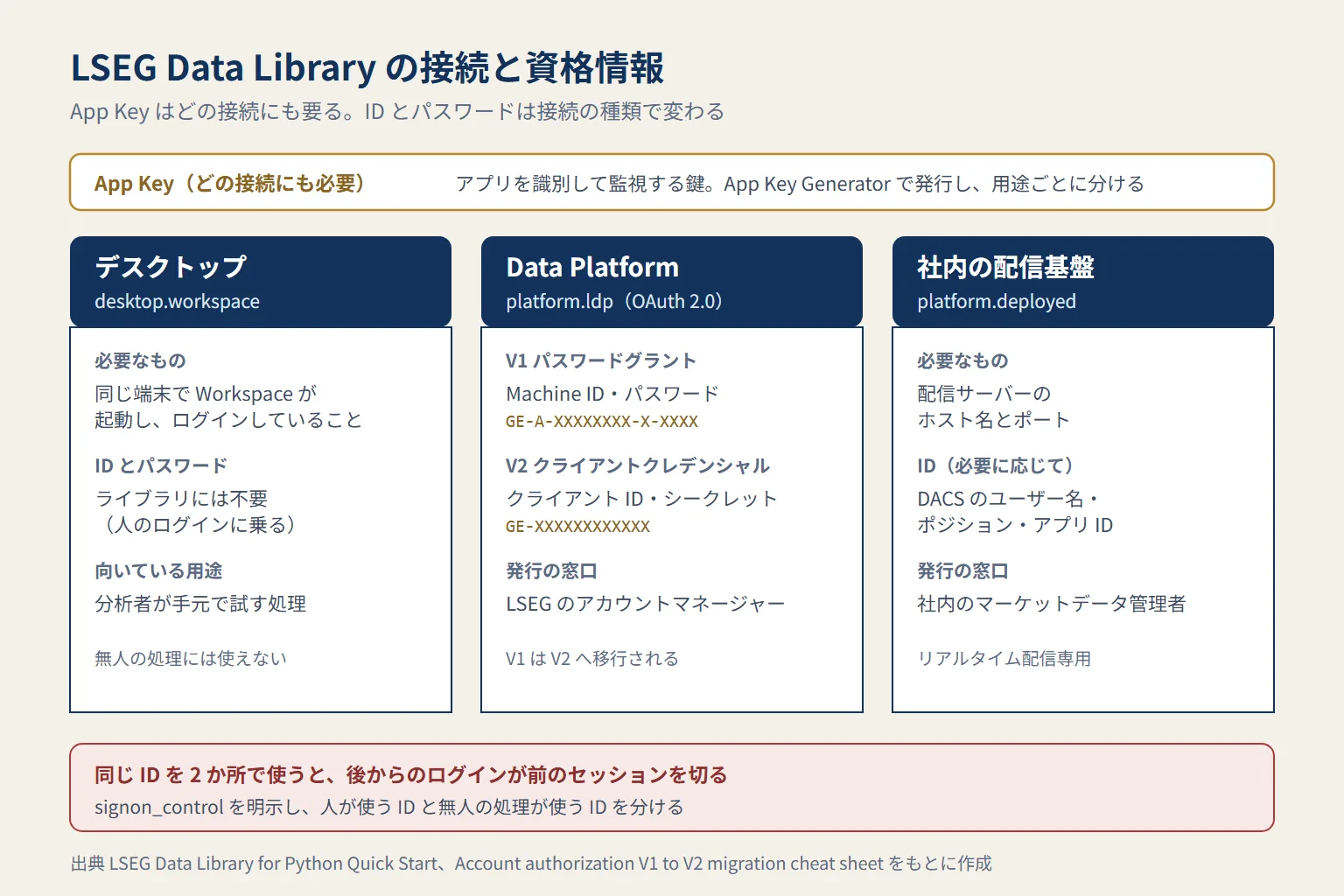Click the 'signon_control を明示し' line
Viewport: 1344px width, 896px height.
[x=389, y=807]
